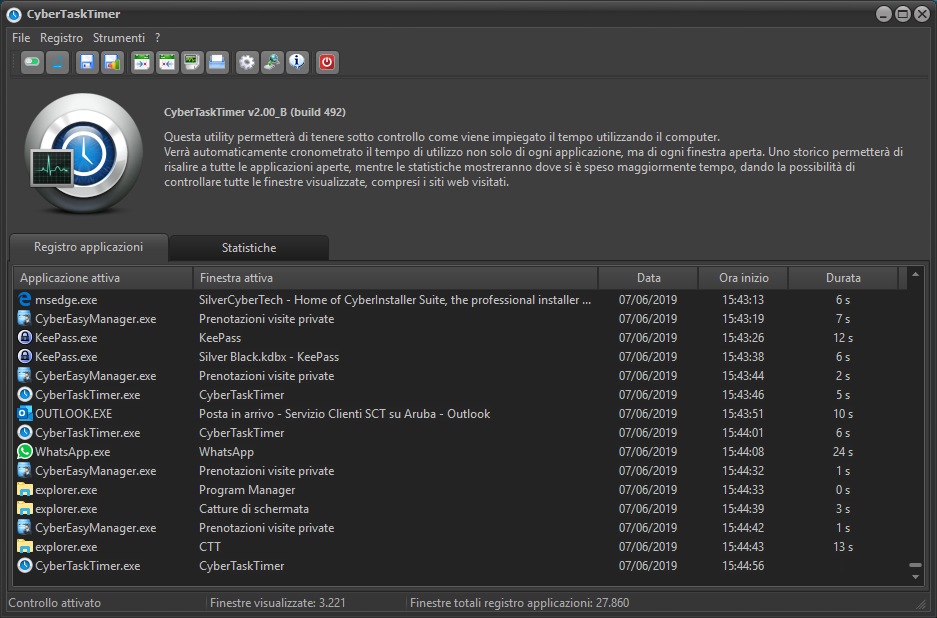Click the monitor graph toolbar icon
Viewport: 937px width, 618px height.
tap(192, 62)
